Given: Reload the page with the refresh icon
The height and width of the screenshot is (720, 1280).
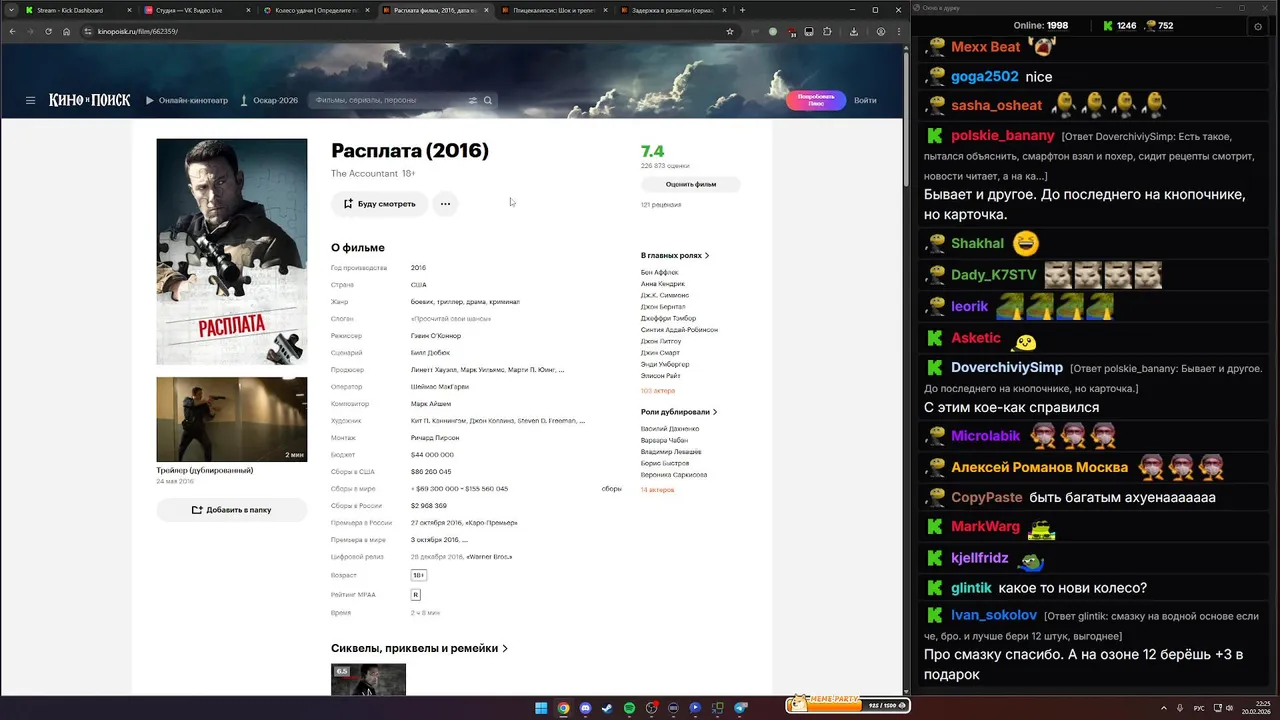Looking at the screenshot, I should coord(48,31).
